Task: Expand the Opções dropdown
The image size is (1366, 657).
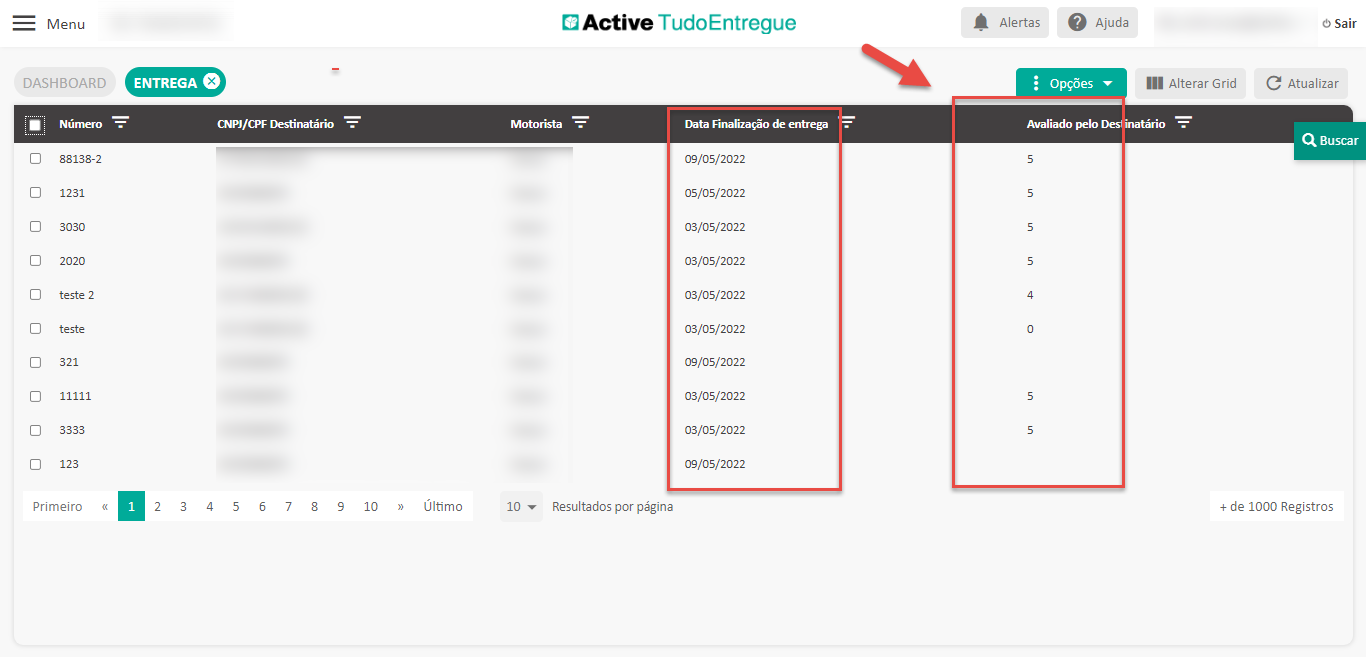Action: pyautogui.click(x=1071, y=84)
